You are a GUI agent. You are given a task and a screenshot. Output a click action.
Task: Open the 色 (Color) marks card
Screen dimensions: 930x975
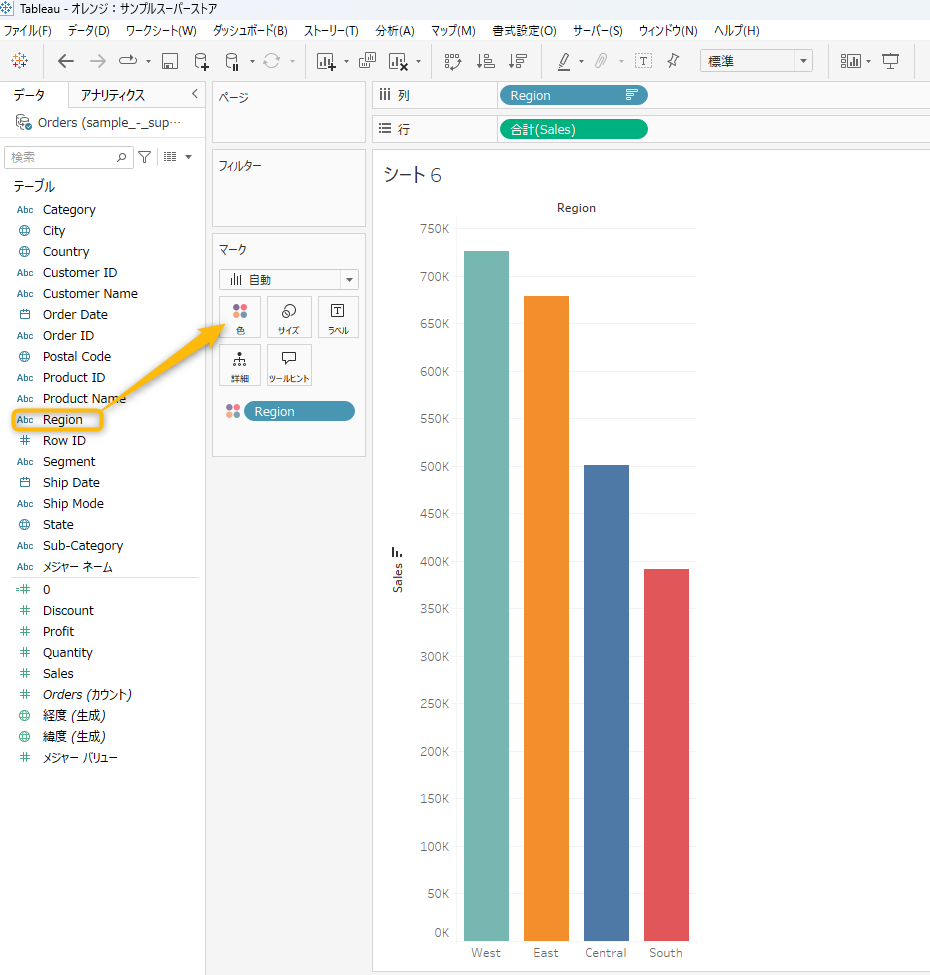(x=240, y=317)
